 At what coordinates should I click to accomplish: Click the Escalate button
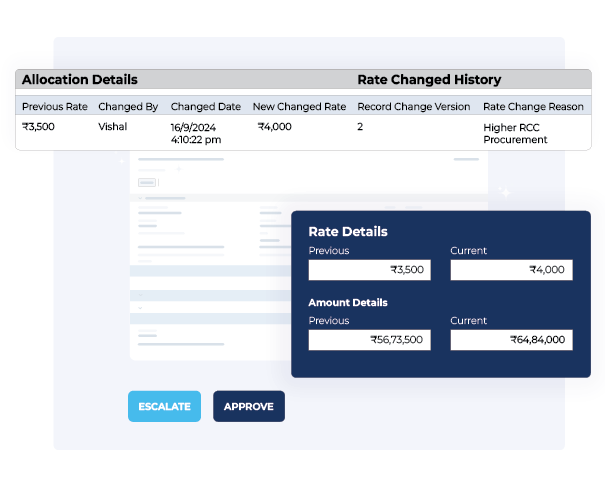164,406
